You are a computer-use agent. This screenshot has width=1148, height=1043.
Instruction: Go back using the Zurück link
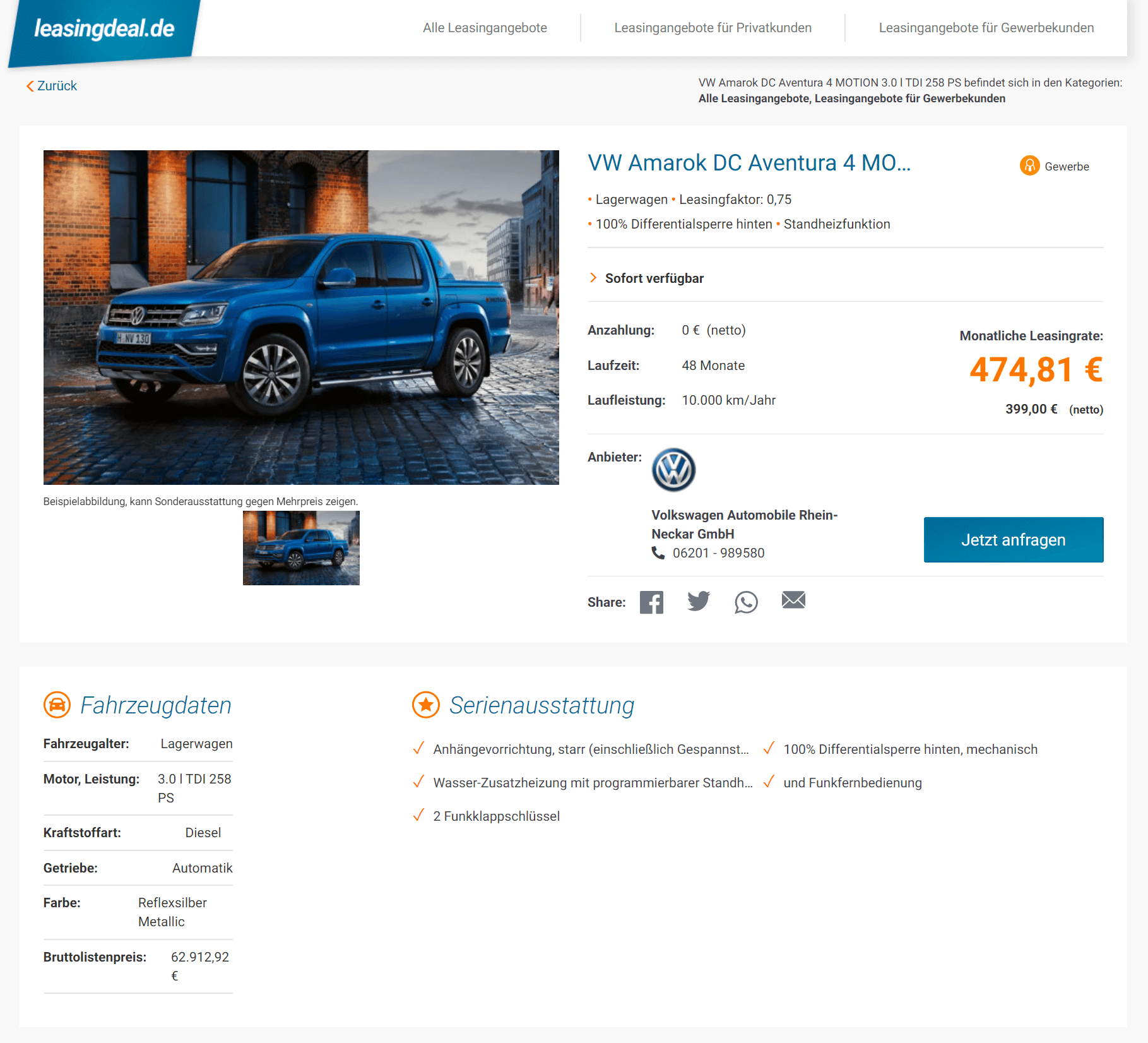tap(52, 86)
